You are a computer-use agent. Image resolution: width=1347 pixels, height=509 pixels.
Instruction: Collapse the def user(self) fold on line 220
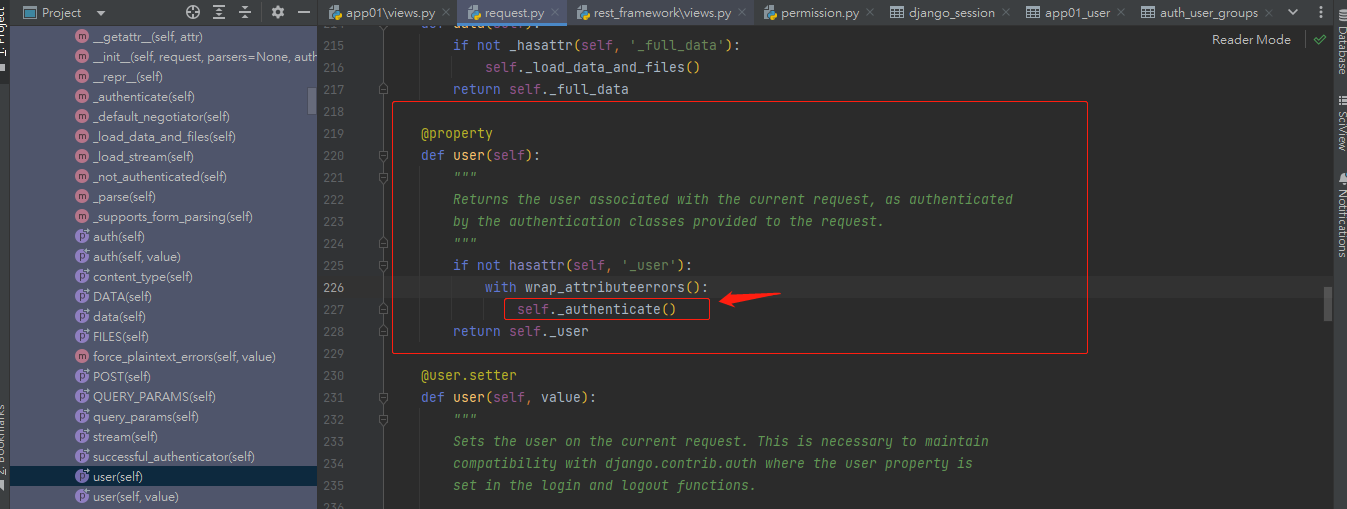point(383,155)
